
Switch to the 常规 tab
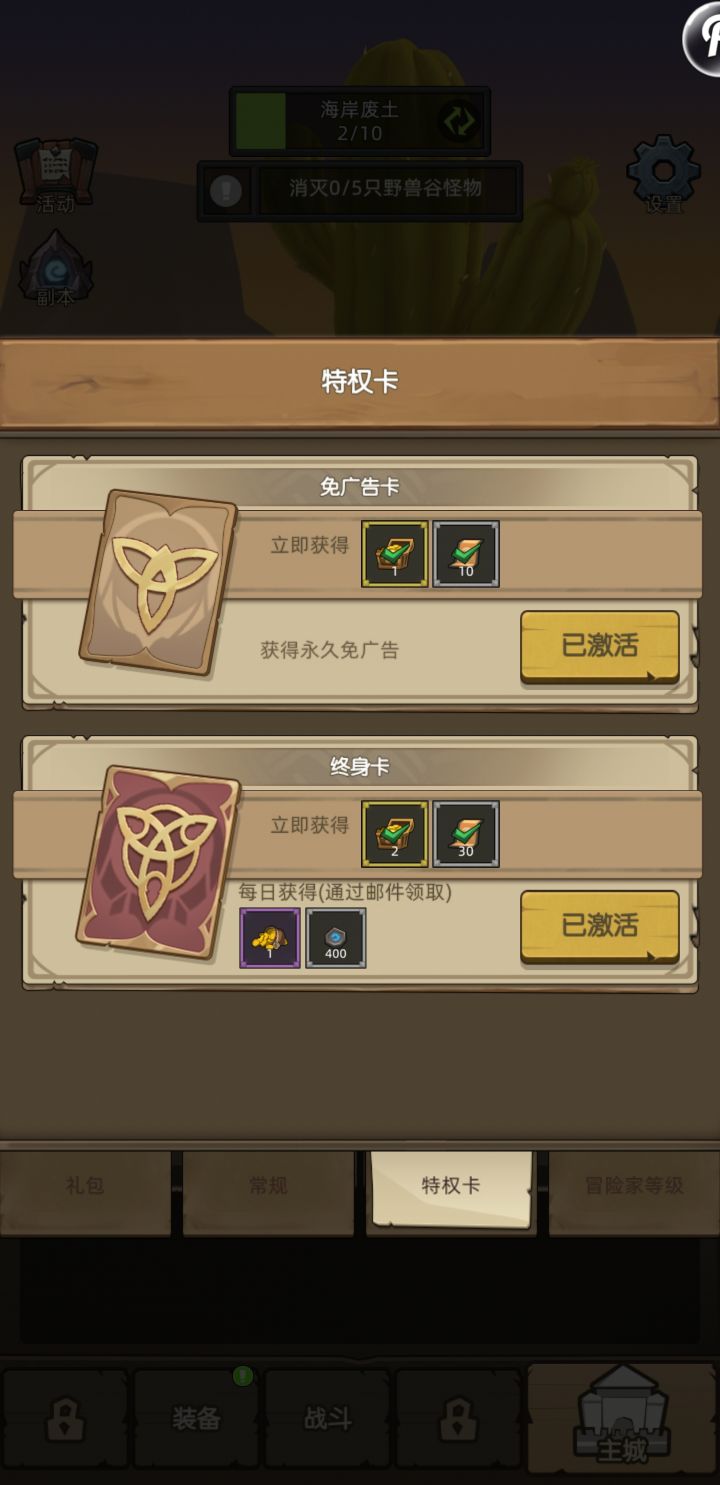(x=268, y=1187)
